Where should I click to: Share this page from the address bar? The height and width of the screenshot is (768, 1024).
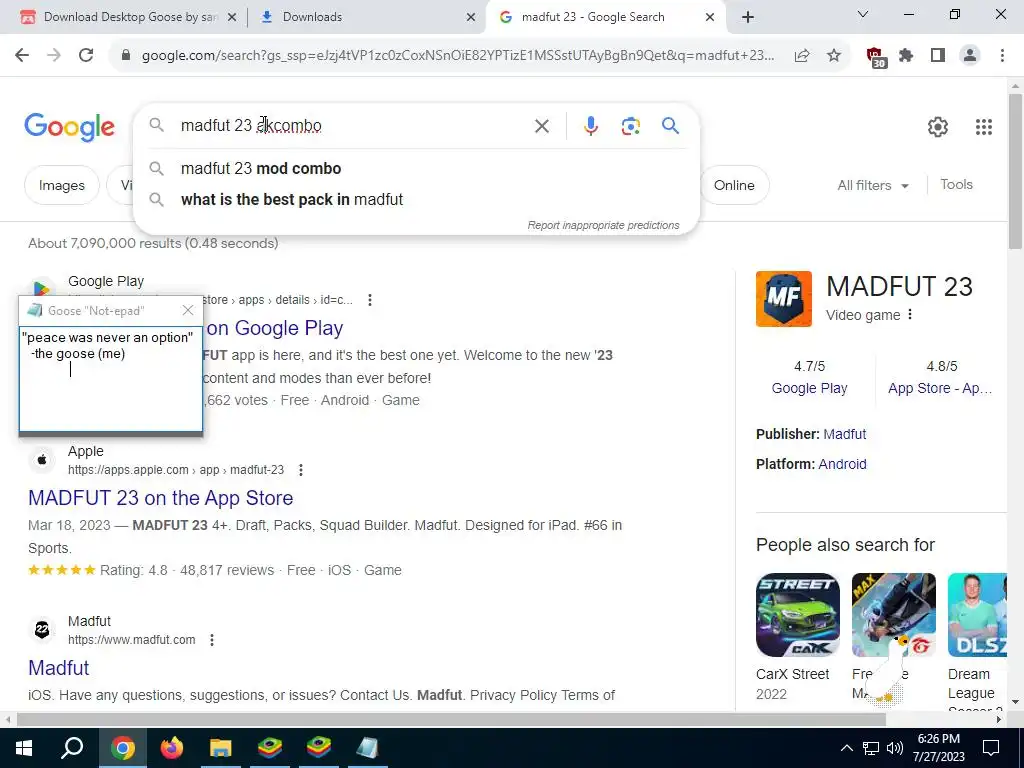click(x=802, y=56)
